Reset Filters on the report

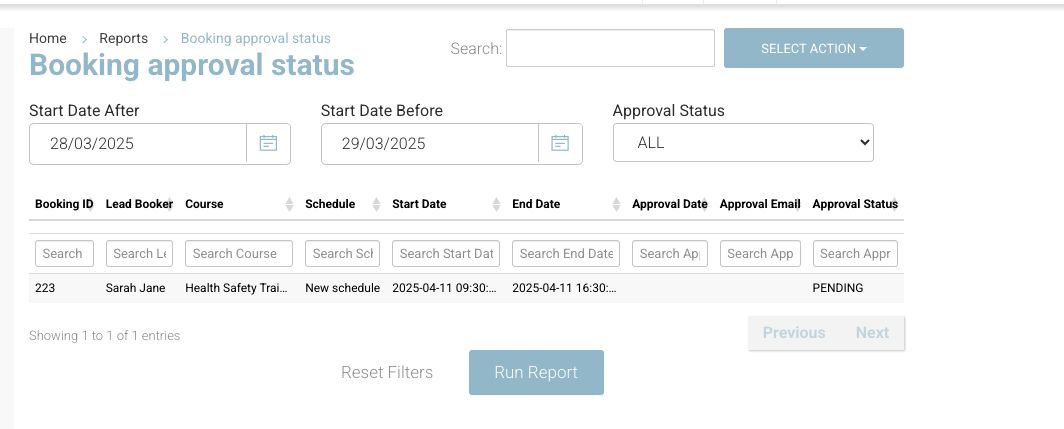click(x=387, y=372)
